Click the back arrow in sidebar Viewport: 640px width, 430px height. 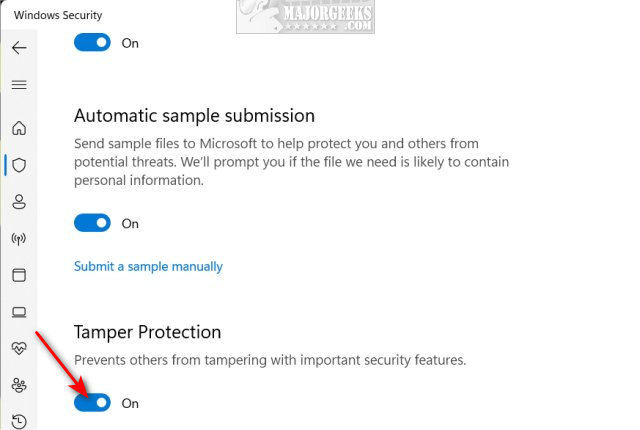[19, 48]
